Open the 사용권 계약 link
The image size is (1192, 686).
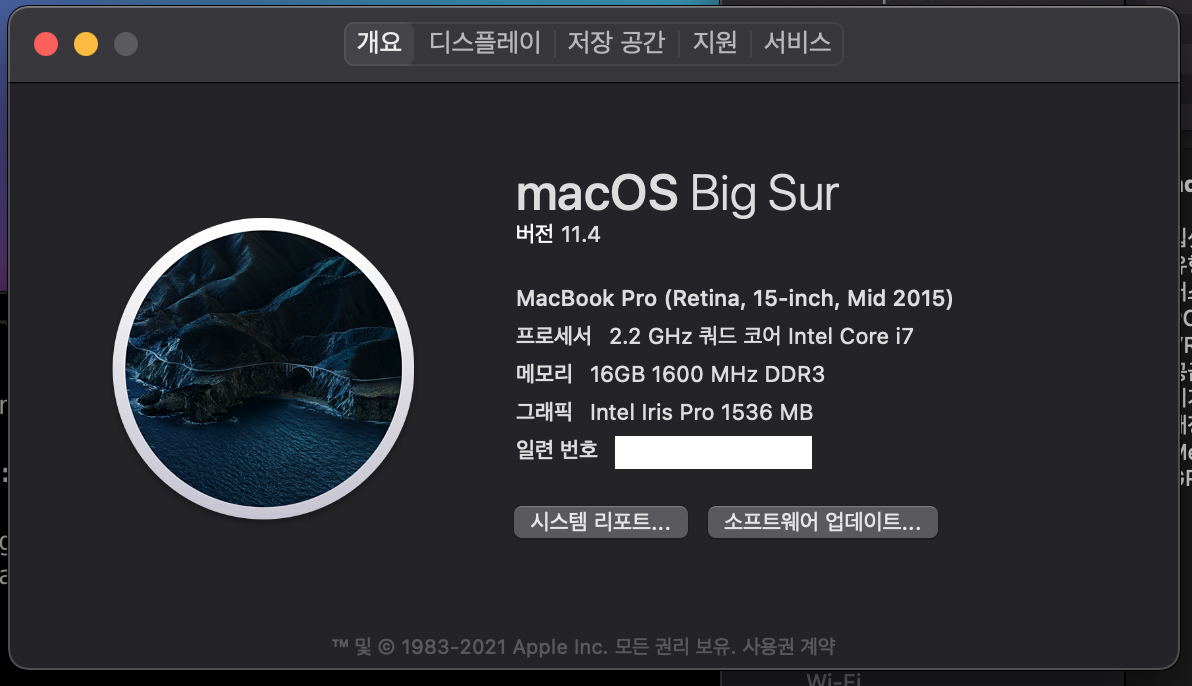coord(788,646)
